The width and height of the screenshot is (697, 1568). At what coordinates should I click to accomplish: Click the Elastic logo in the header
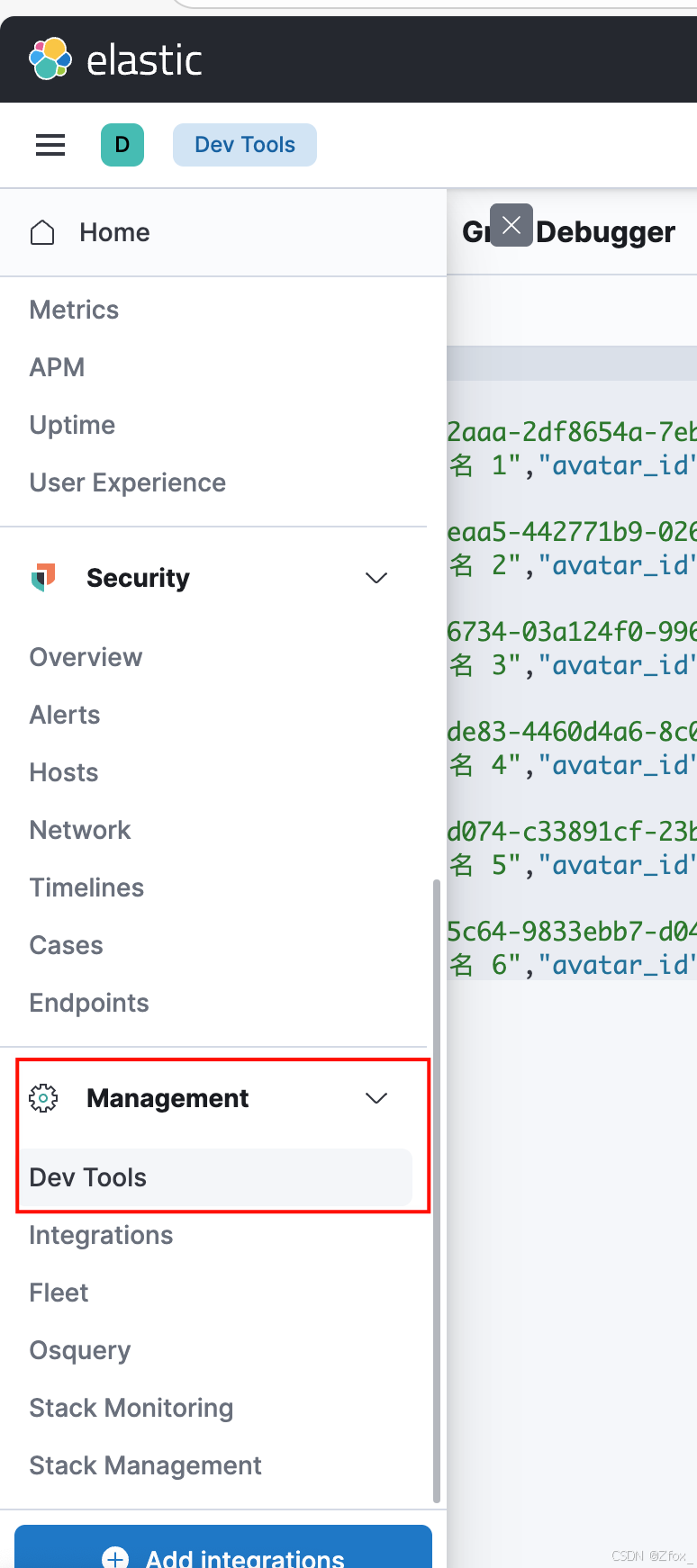click(x=114, y=59)
